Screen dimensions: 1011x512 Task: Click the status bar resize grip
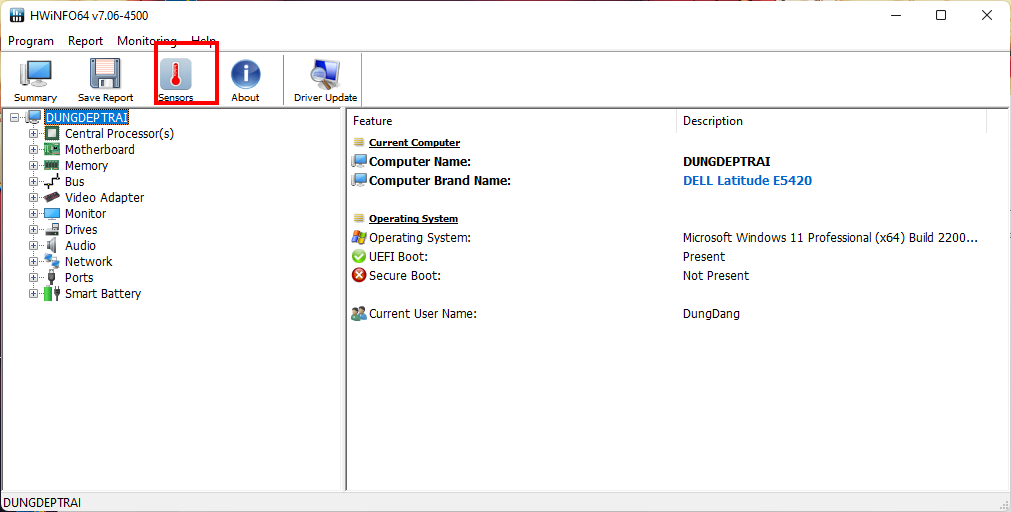click(x=1003, y=504)
